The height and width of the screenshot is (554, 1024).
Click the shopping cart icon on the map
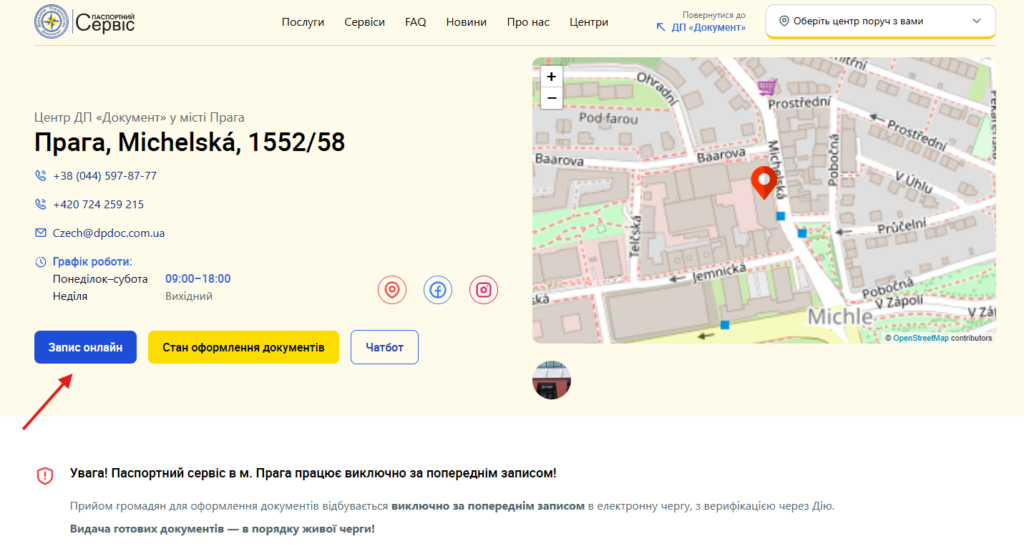pyautogui.click(x=767, y=86)
